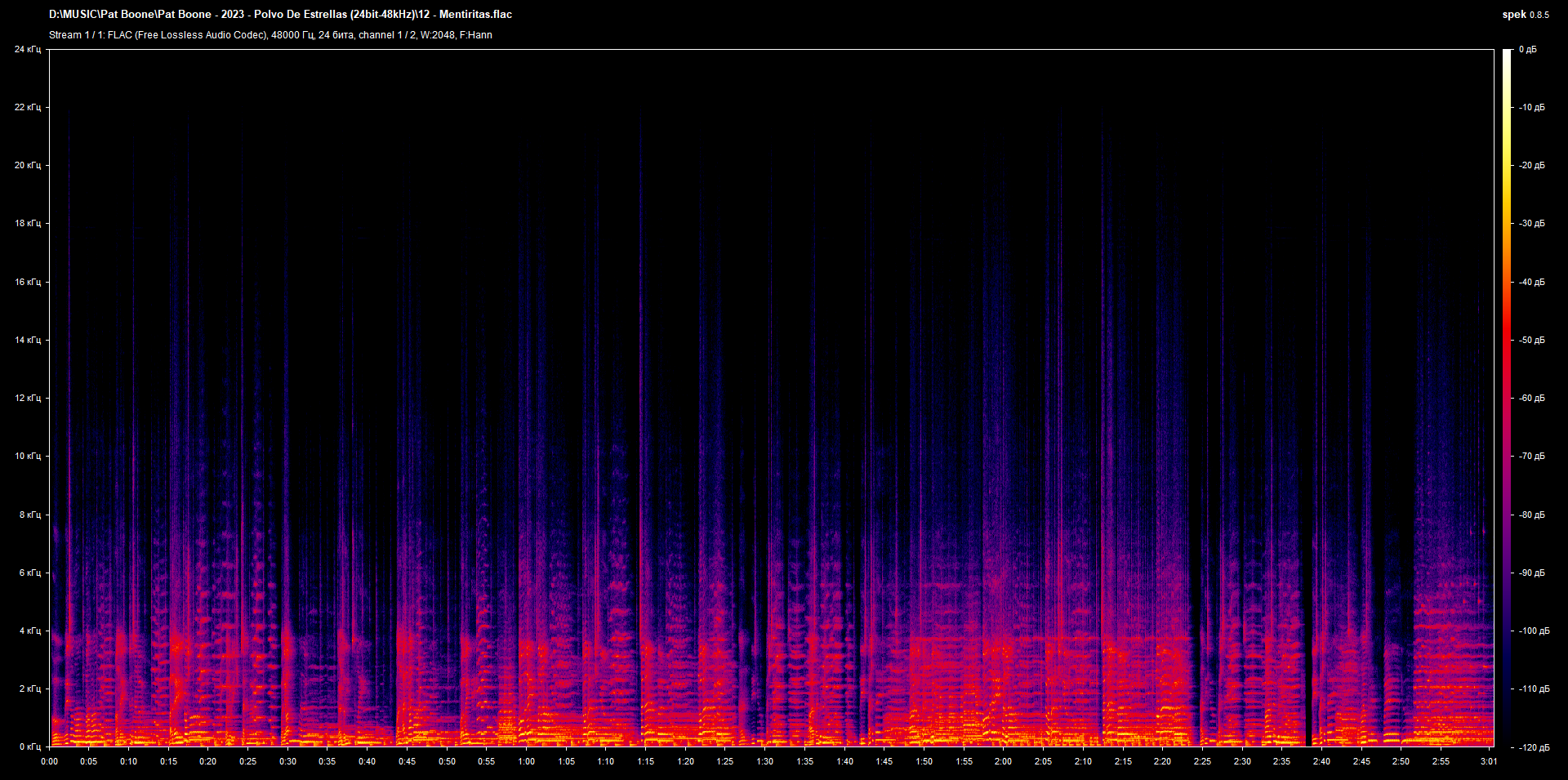Select the 0:30 time marker
The width and height of the screenshot is (1568, 780).
coord(287,761)
